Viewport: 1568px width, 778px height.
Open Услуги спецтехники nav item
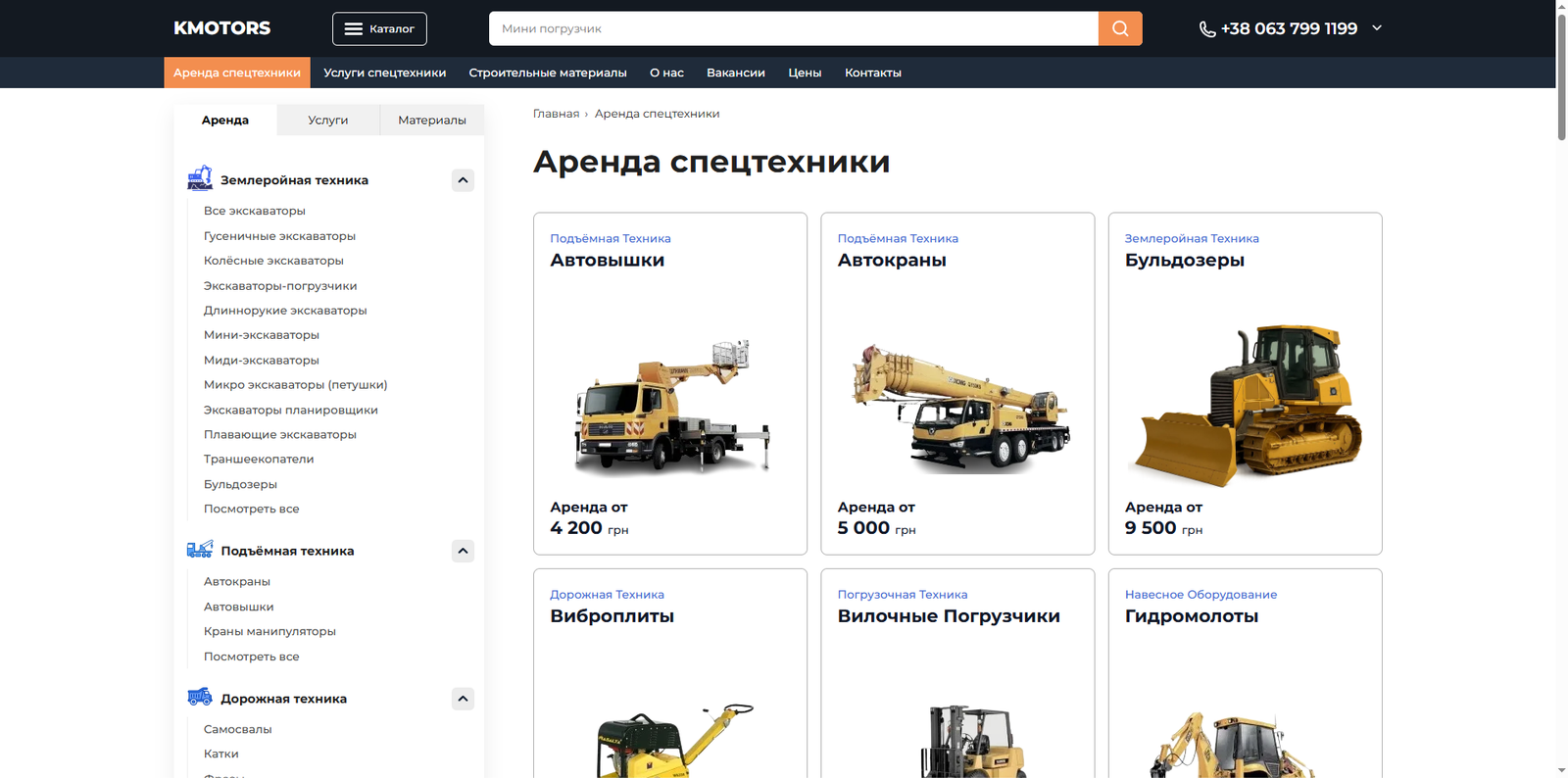point(385,73)
